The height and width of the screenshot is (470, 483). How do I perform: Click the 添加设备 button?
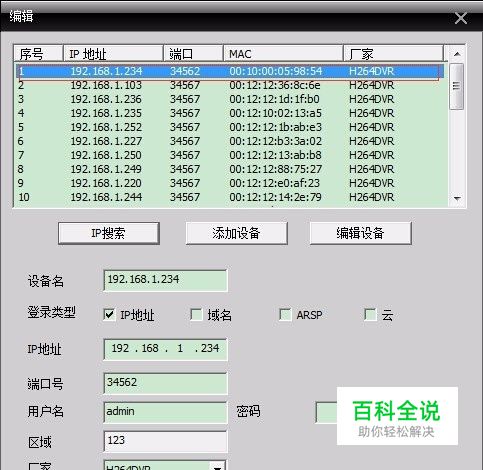click(x=236, y=233)
